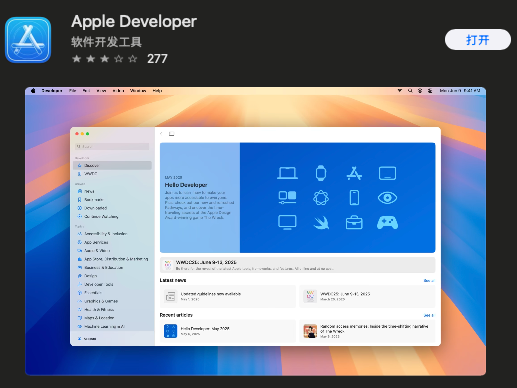This screenshot has width=517, height=388.
Task: Click the App Store icon in banner
Action: point(354,173)
